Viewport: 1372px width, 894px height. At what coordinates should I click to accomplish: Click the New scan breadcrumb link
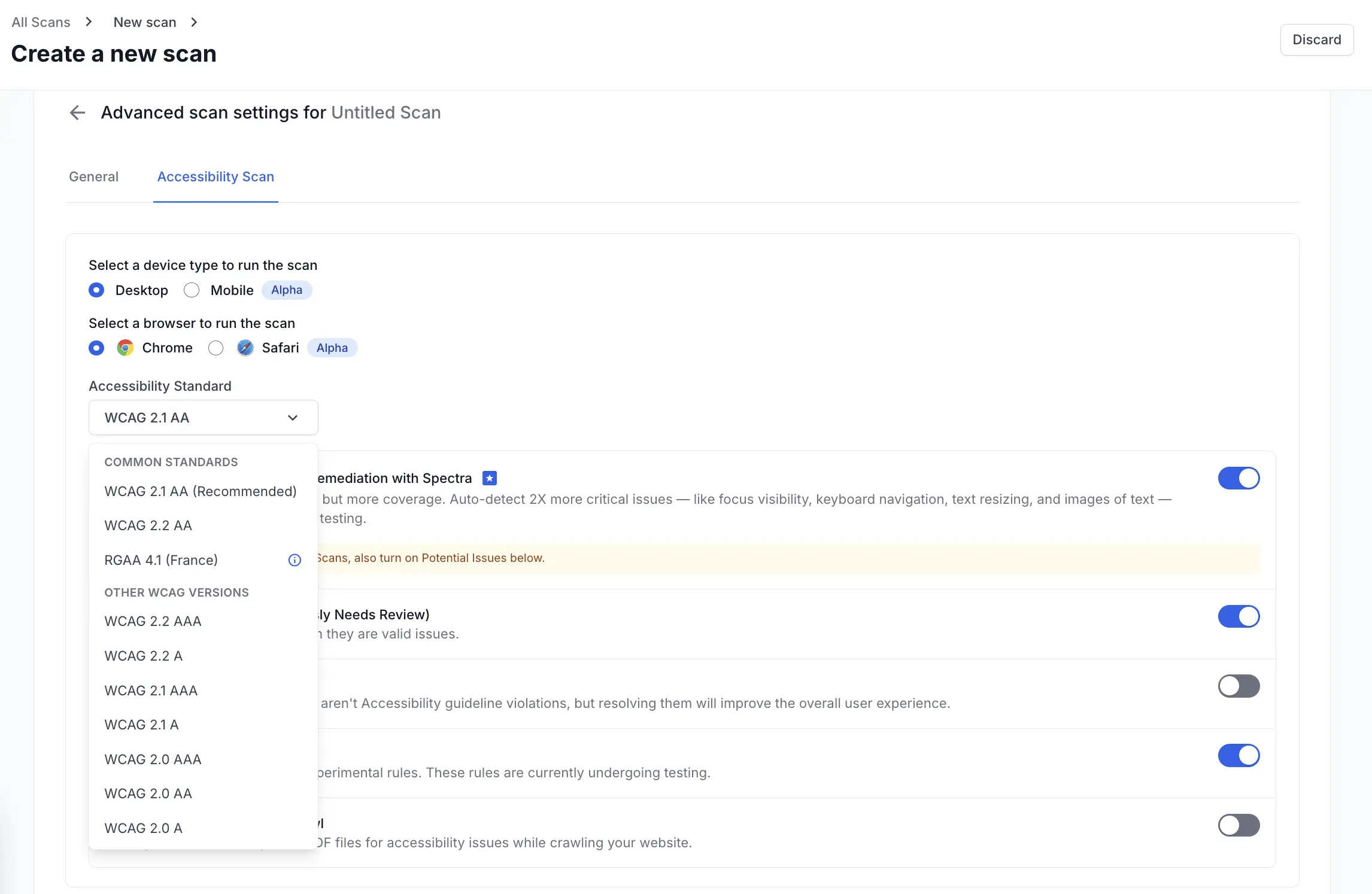click(145, 22)
